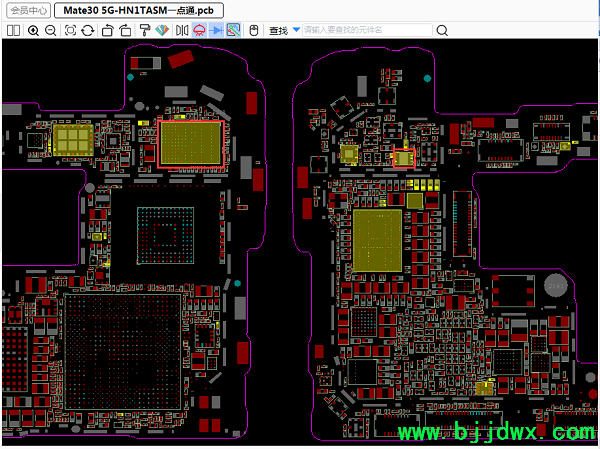Viewport: 600px width, 449px height.
Task: Click the search magnifier button
Action: point(442,30)
